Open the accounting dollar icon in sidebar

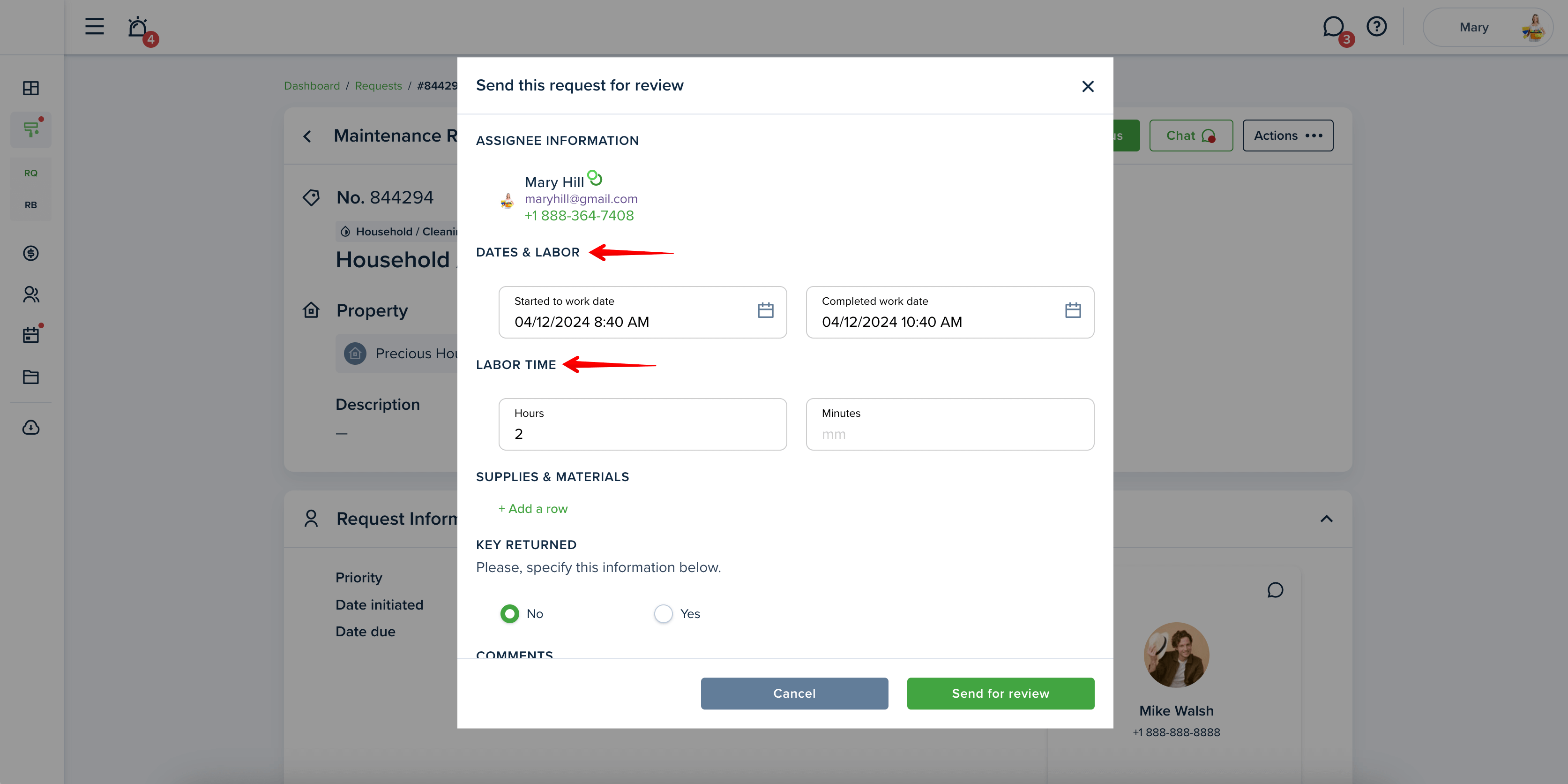tap(30, 253)
